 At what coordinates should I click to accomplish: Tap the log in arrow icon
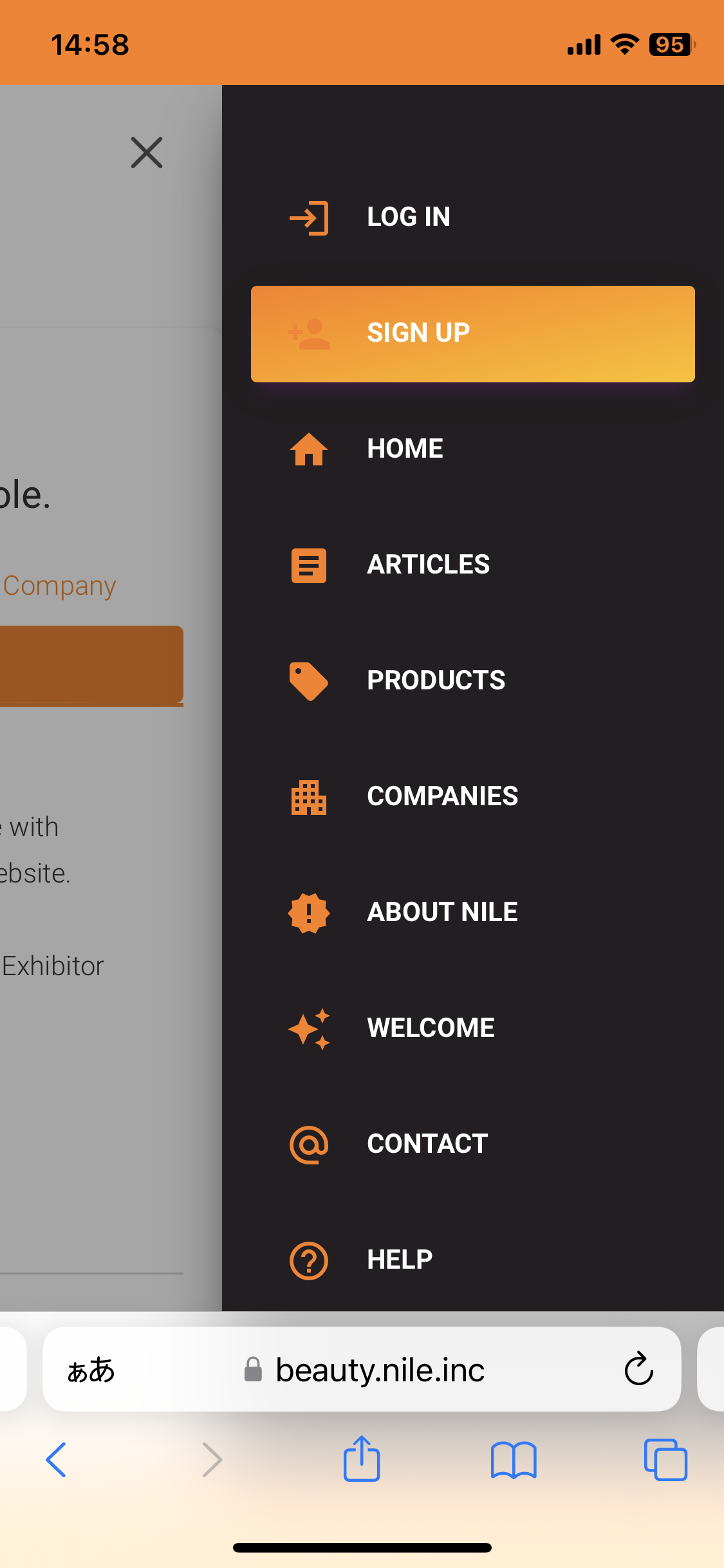pos(309,218)
